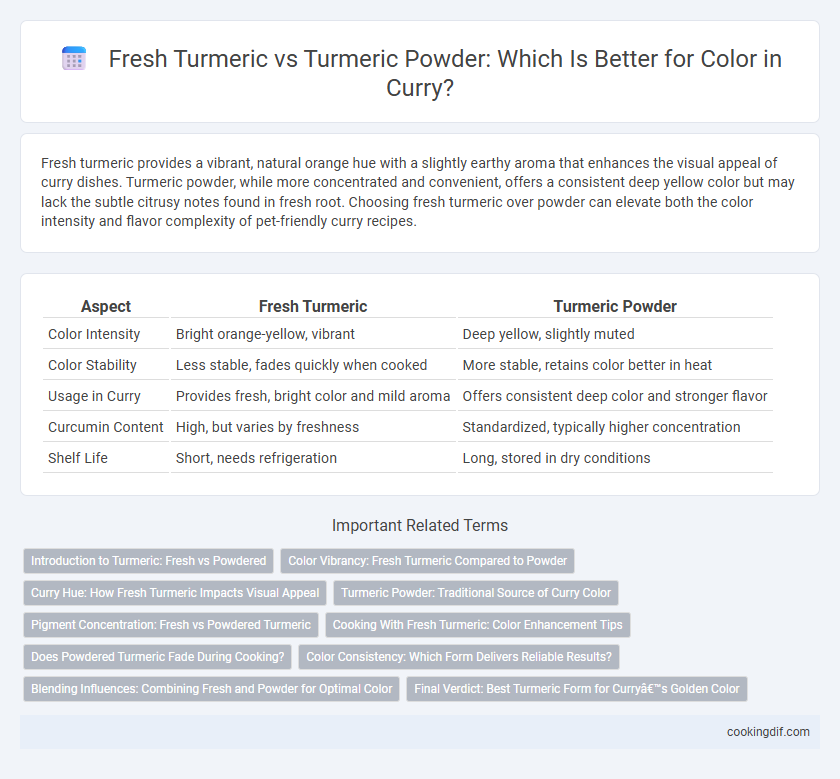
Task: Open 'Turmeric Powder: Traditional Source of Curry Color'
Action: click(476, 593)
